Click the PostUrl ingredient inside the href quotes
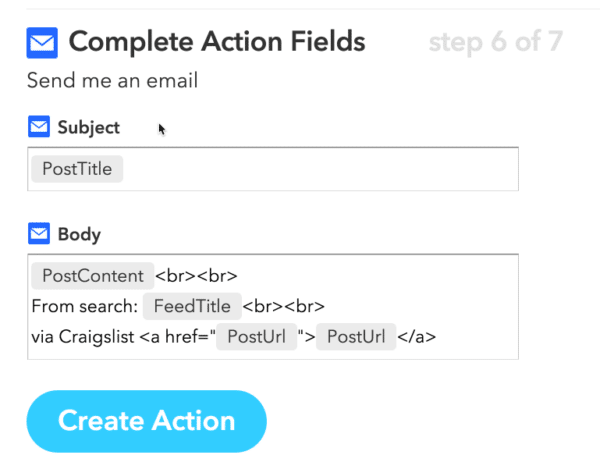The height and width of the screenshot is (455, 600). coord(256,337)
